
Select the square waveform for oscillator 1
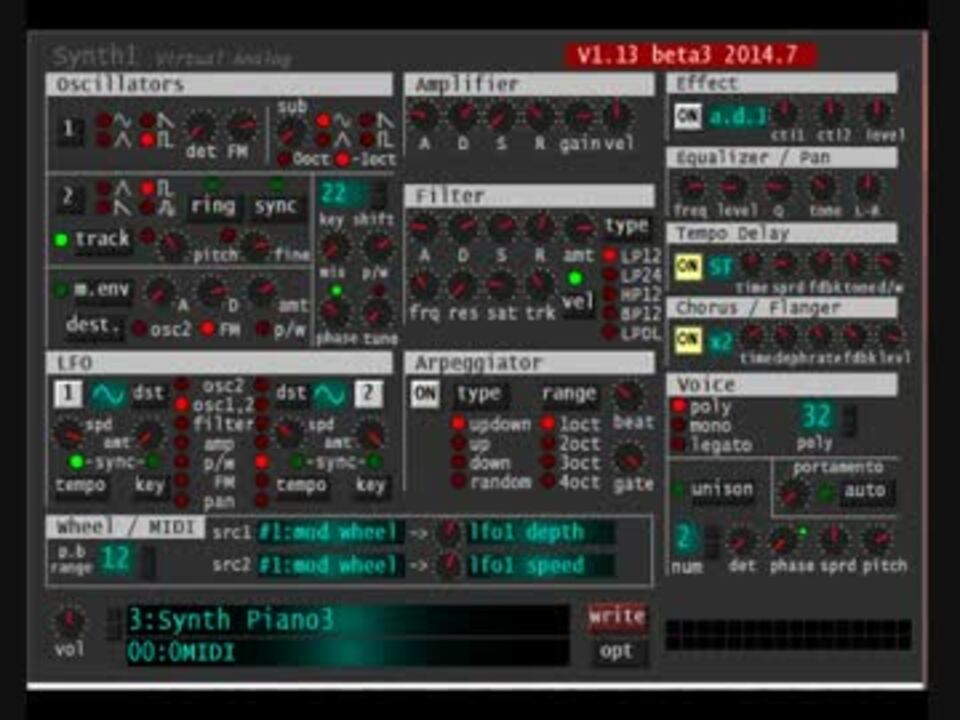(148, 140)
